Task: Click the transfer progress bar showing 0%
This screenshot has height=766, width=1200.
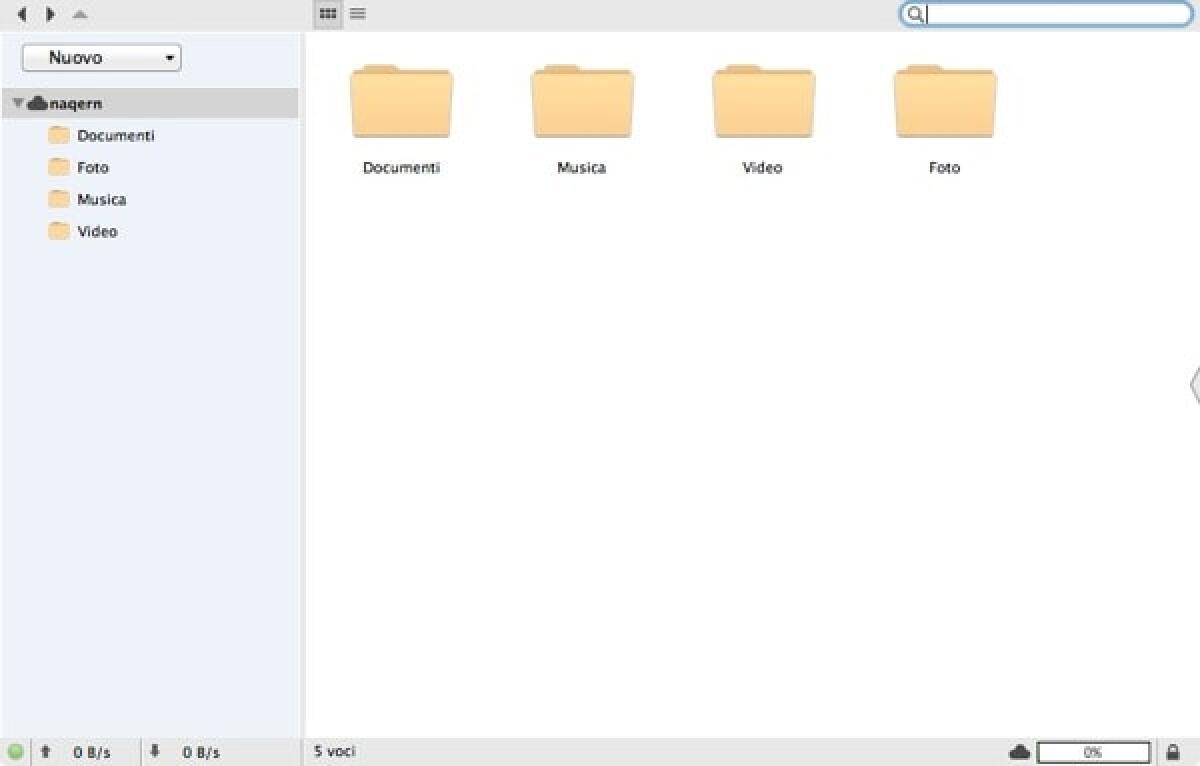Action: click(1095, 751)
